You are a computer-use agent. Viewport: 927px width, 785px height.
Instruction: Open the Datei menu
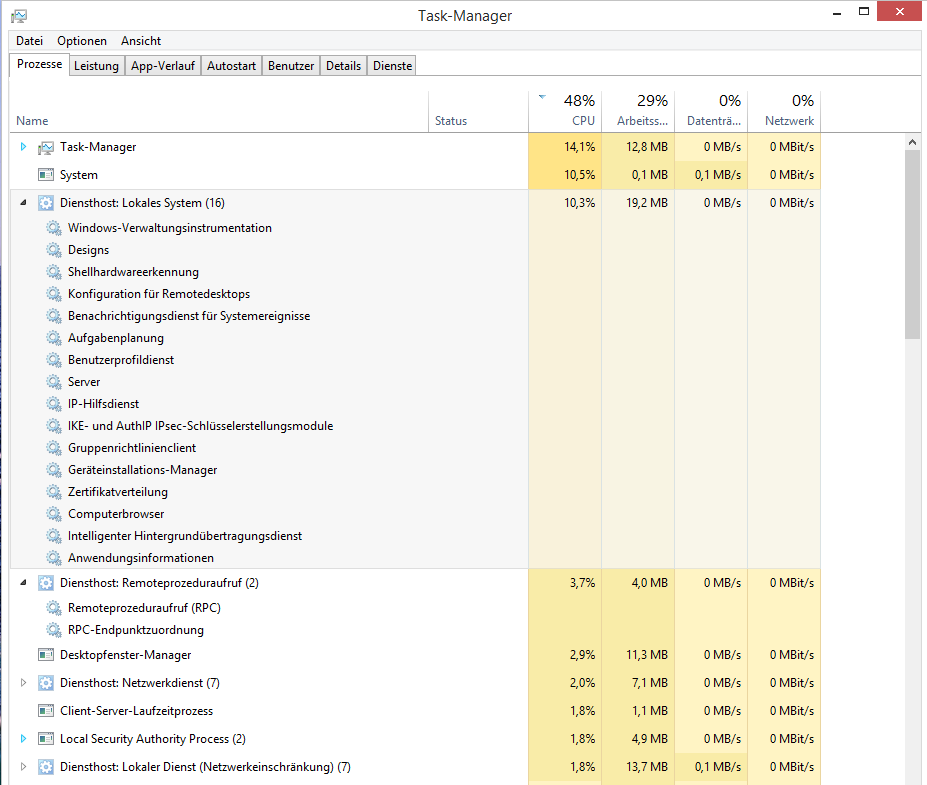click(30, 41)
